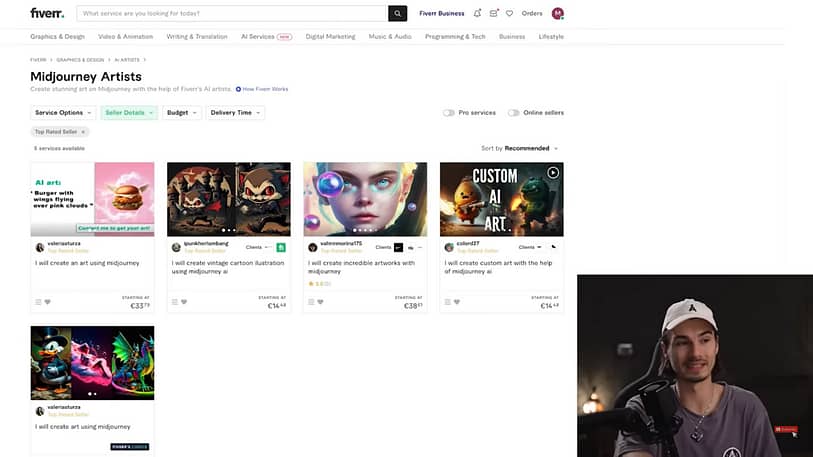Screen dimensions: 813x457
Task: Open Lifestyle category
Action: point(551,37)
